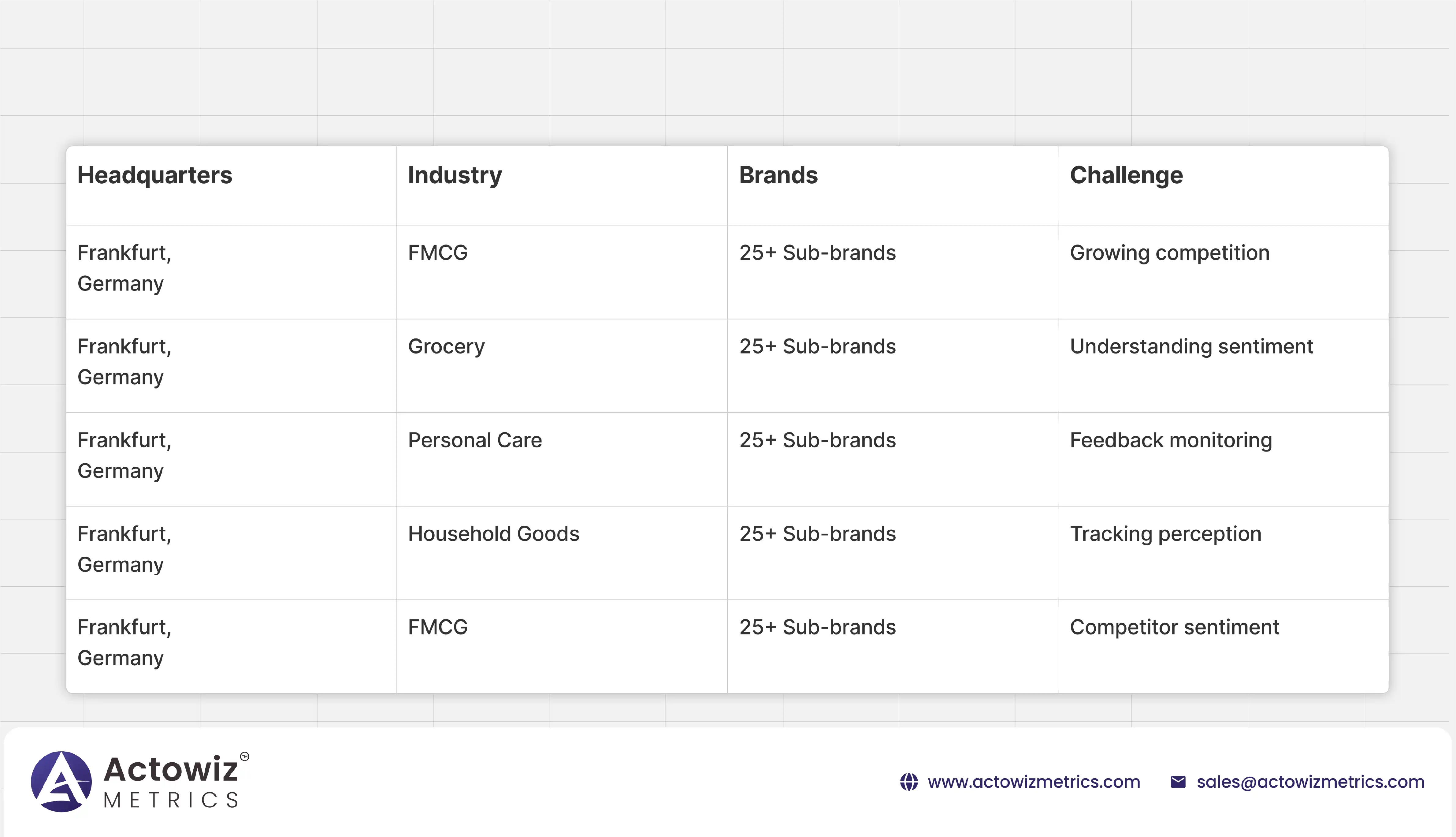This screenshot has height=837, width=1456.
Task: Select the Feedback monitoring challenge cell
Action: point(1170,440)
